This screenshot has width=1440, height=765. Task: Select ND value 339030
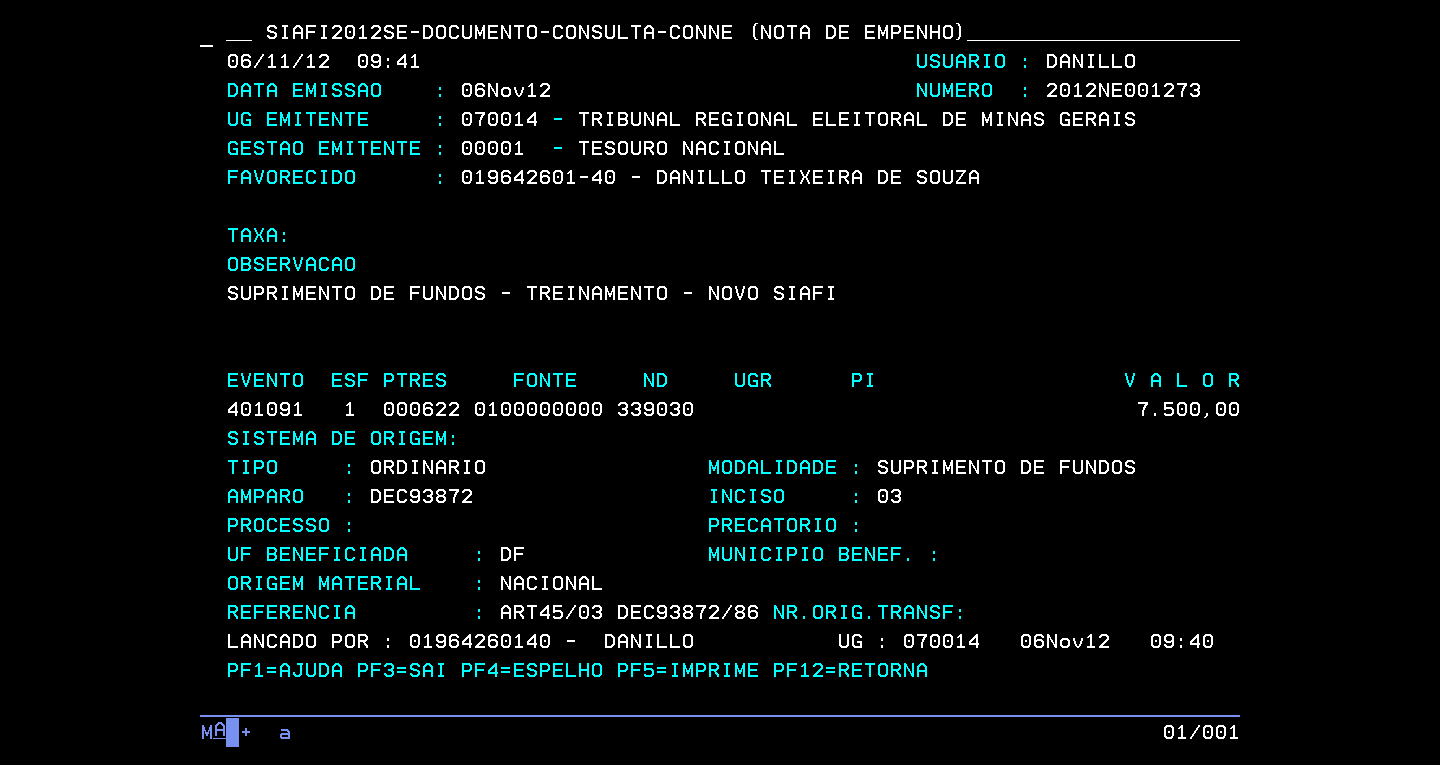coord(655,410)
